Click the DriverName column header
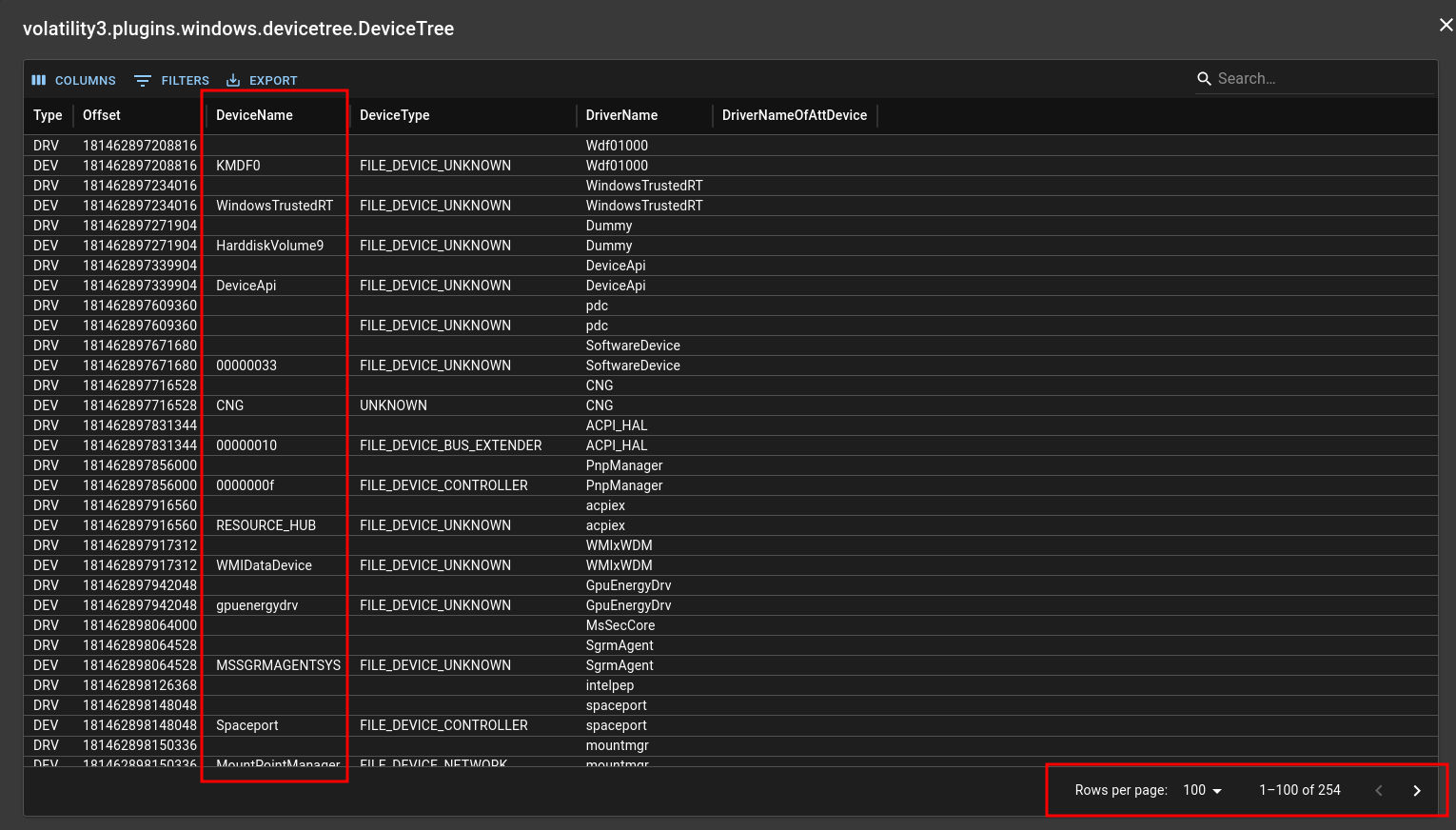The image size is (1456, 830). (621, 115)
